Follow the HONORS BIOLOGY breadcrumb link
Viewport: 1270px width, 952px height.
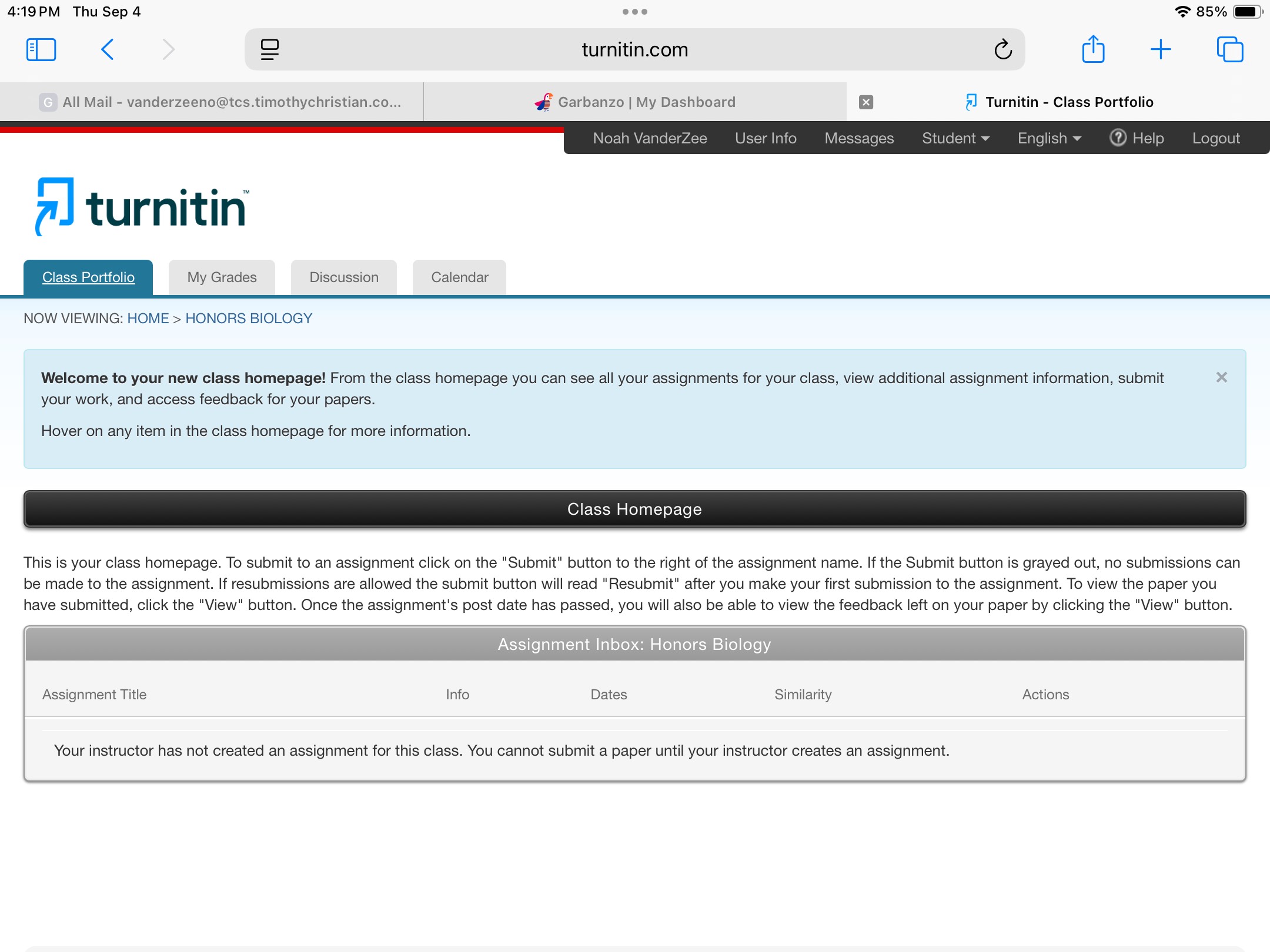(249, 319)
